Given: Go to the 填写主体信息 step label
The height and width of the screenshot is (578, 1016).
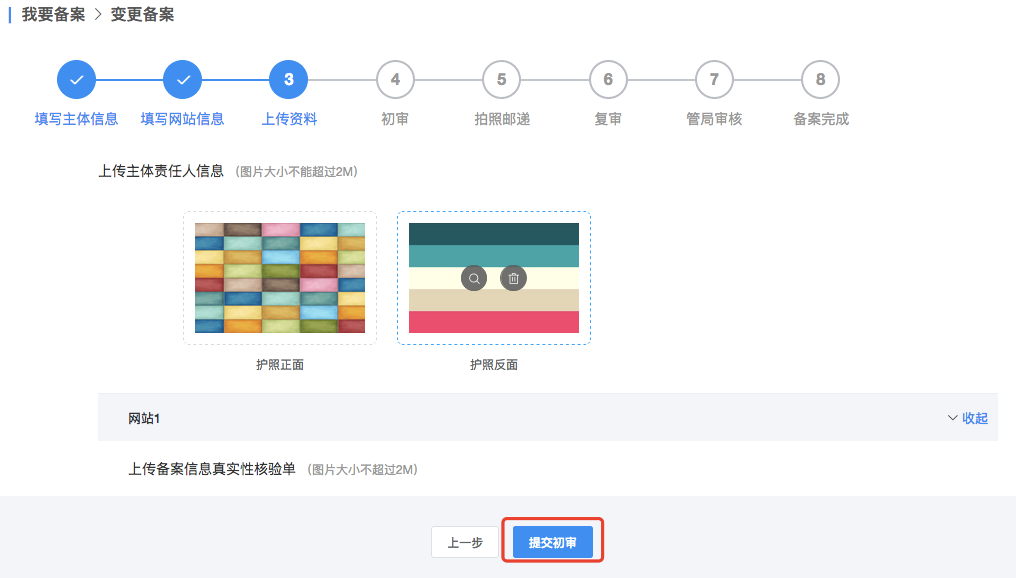Looking at the screenshot, I should pos(76,119).
